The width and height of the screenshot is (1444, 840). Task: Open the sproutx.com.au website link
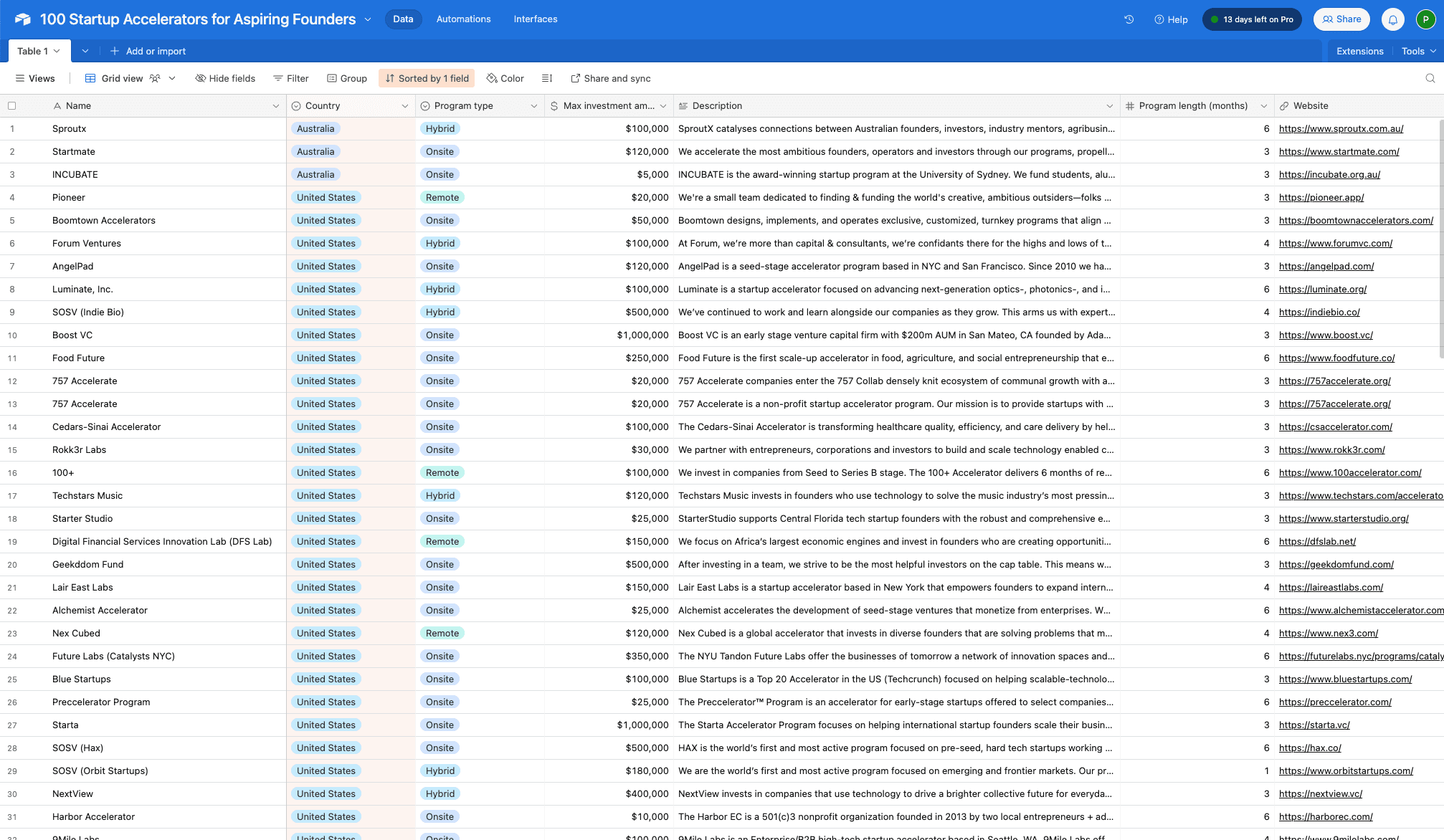1341,128
